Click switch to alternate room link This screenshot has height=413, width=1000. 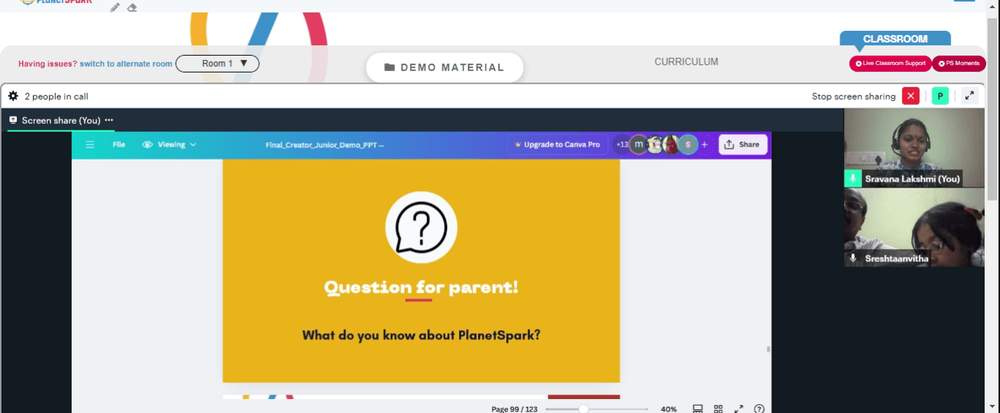126,64
